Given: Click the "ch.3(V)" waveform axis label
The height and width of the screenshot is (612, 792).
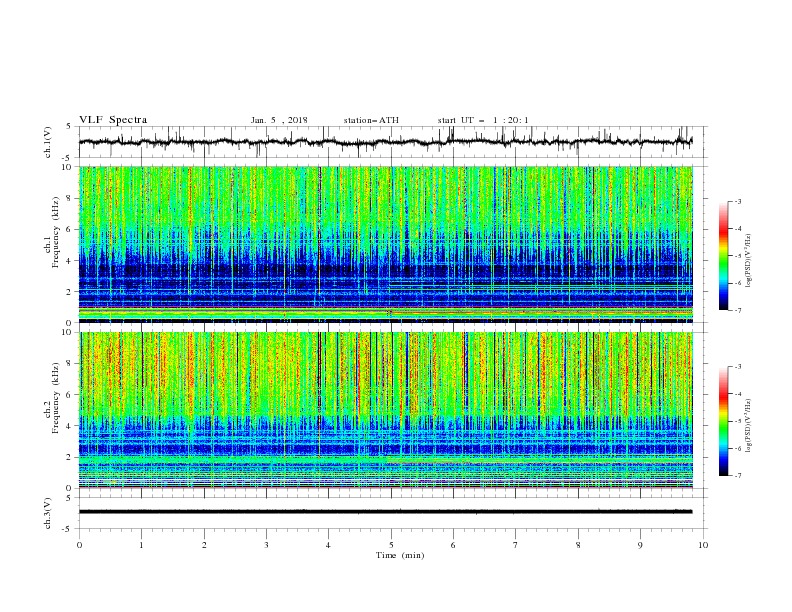Looking at the screenshot, I should (x=48, y=513).
